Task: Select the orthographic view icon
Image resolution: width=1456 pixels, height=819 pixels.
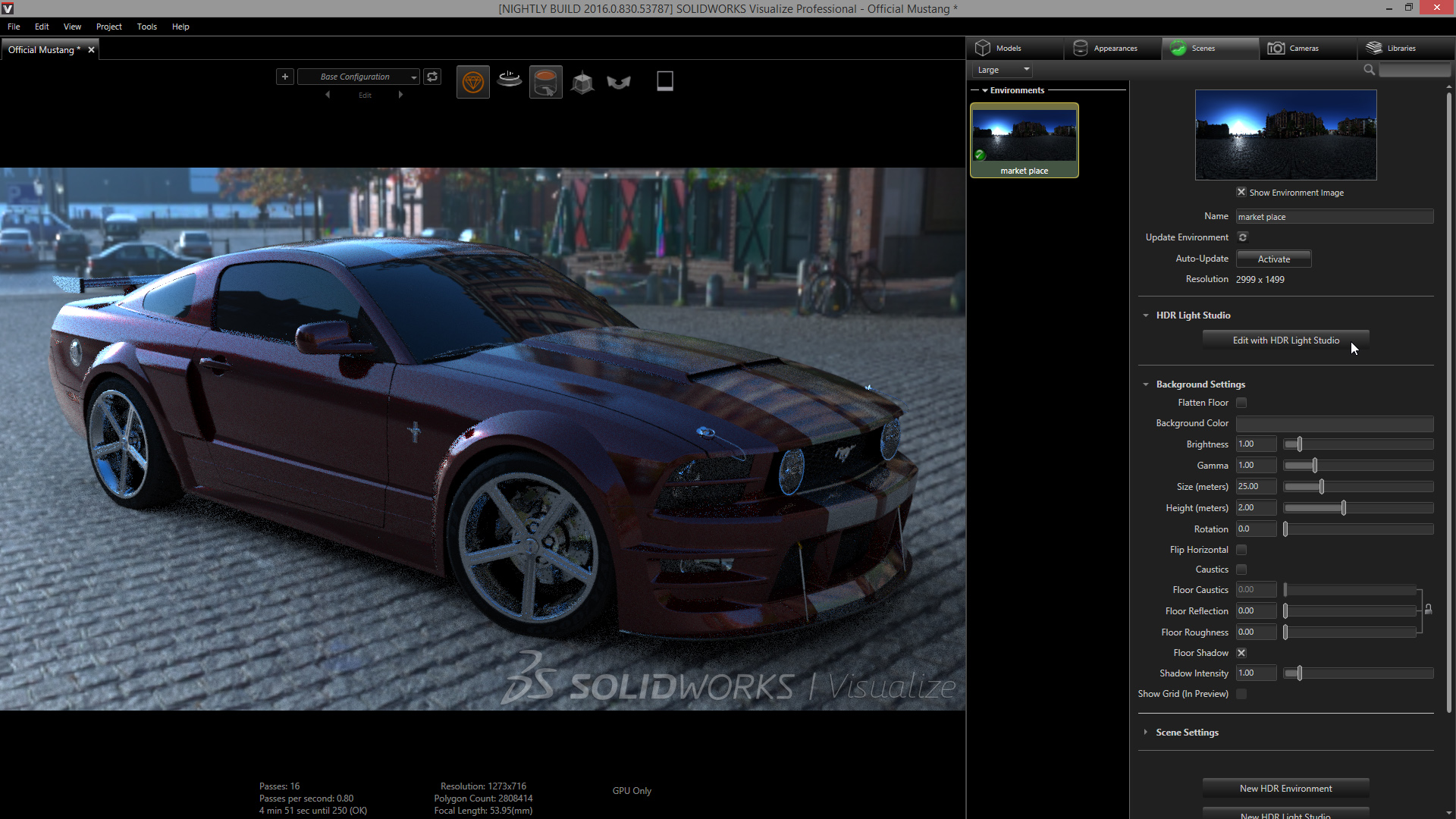Action: pyautogui.click(x=582, y=81)
